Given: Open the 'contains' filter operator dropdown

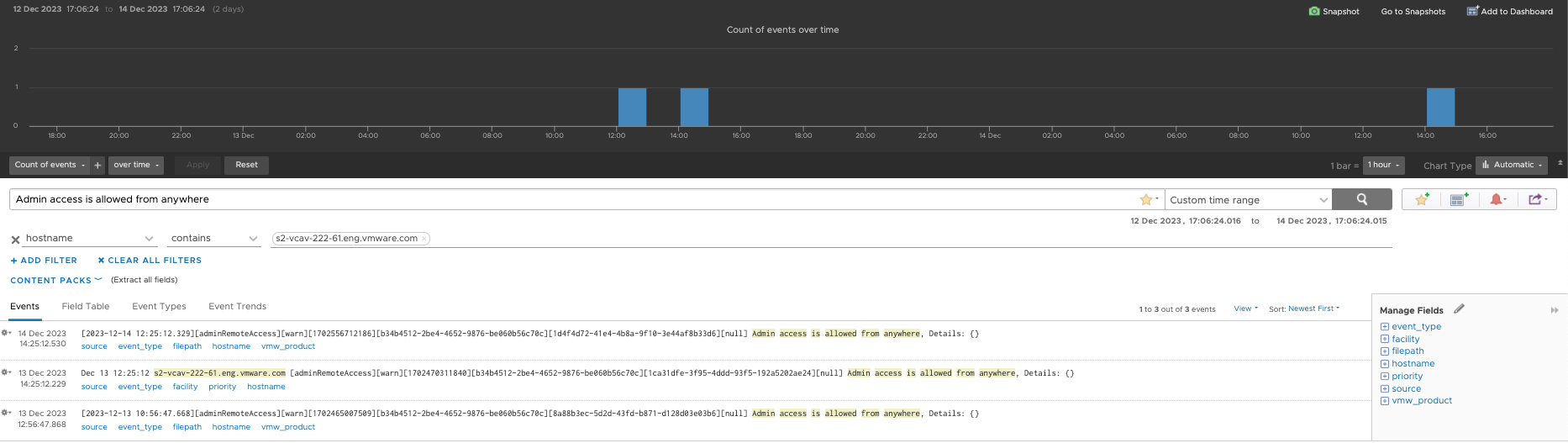Looking at the screenshot, I should pyautogui.click(x=213, y=239).
